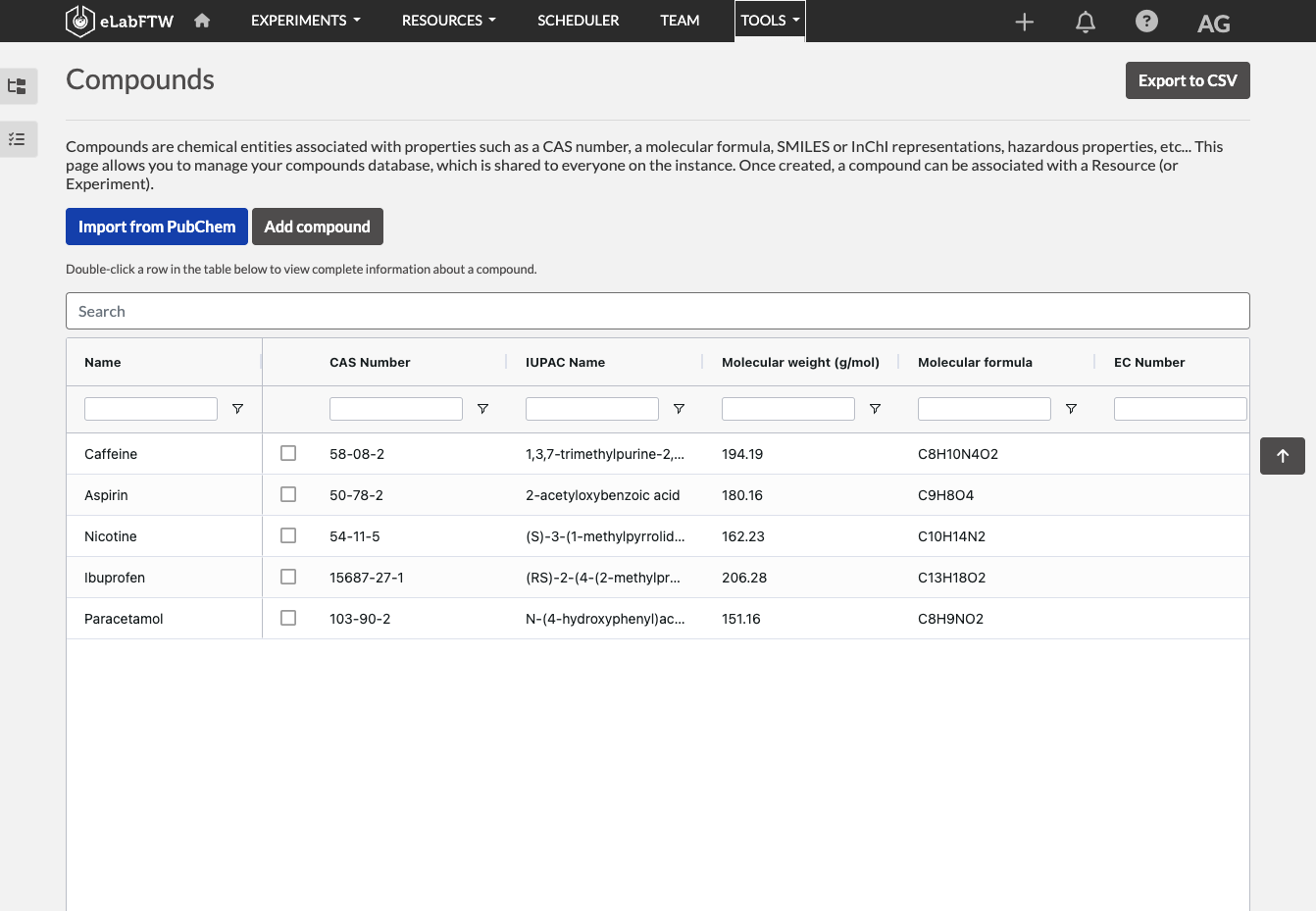Expand the Experiments dropdown menu
1316x911 pixels.
tap(306, 21)
